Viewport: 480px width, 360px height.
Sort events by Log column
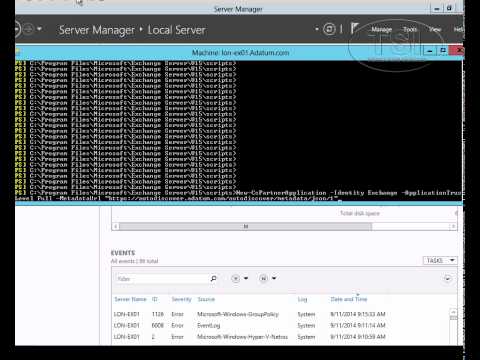pyautogui.click(x=302, y=299)
